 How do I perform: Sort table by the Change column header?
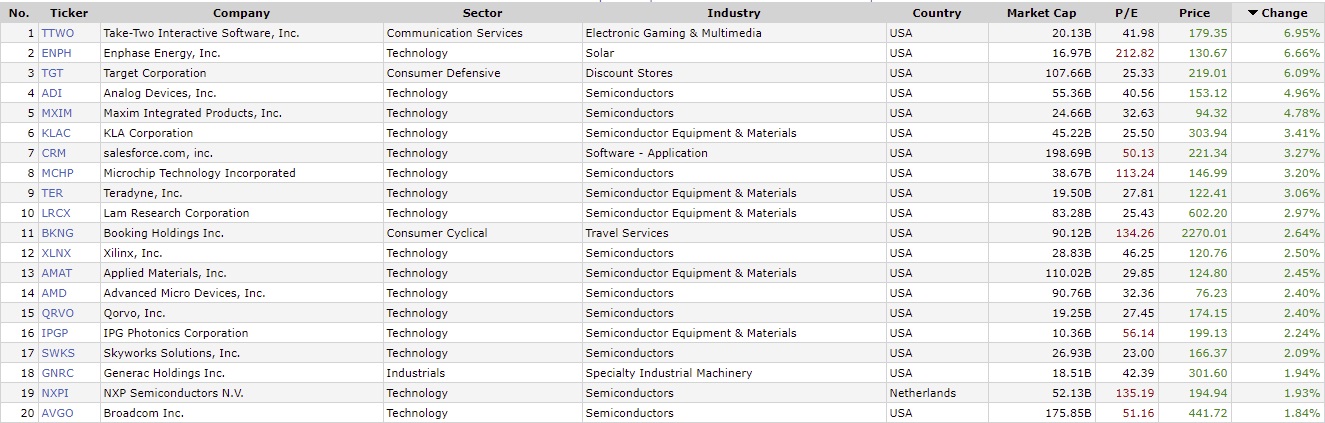(1277, 13)
